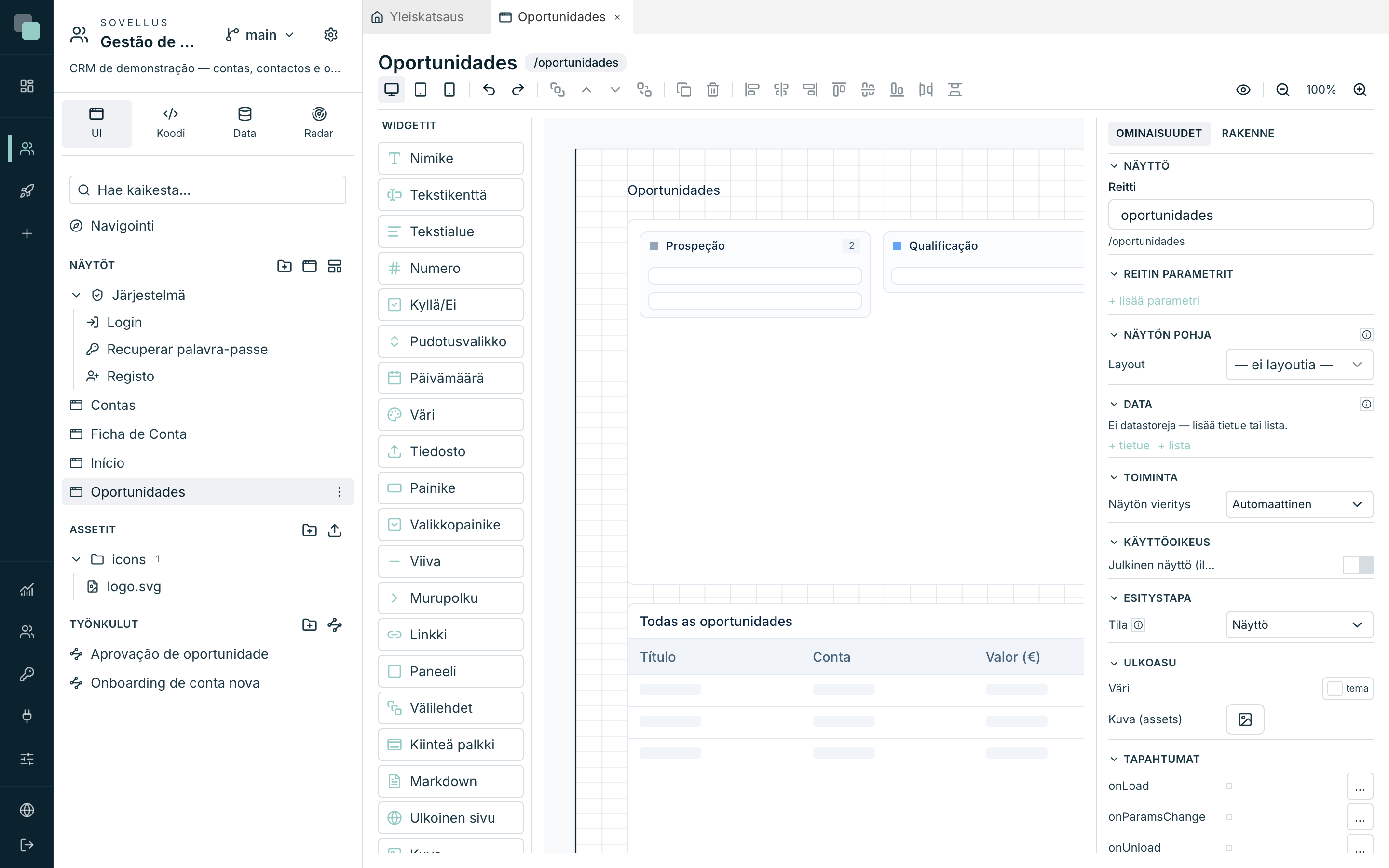Switch to the Koodi tab
Viewport: 1389px width, 868px height.
tap(170, 123)
